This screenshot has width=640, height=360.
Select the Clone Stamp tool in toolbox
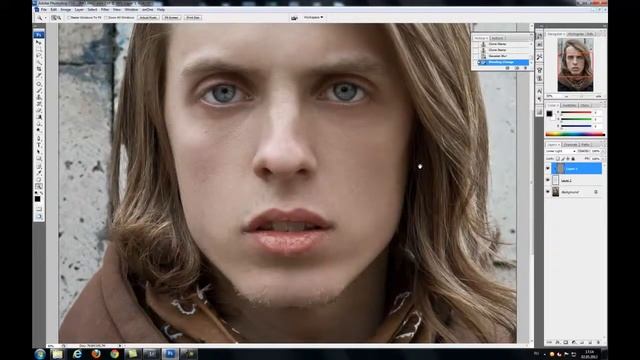(39, 97)
